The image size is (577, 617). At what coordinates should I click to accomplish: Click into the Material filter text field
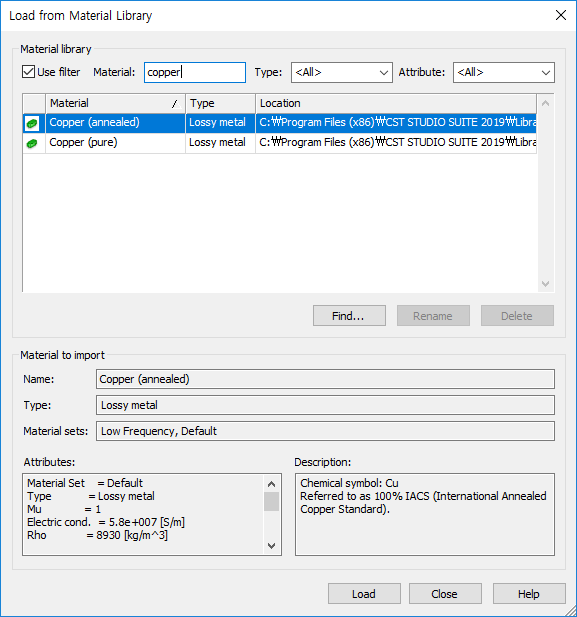point(195,72)
